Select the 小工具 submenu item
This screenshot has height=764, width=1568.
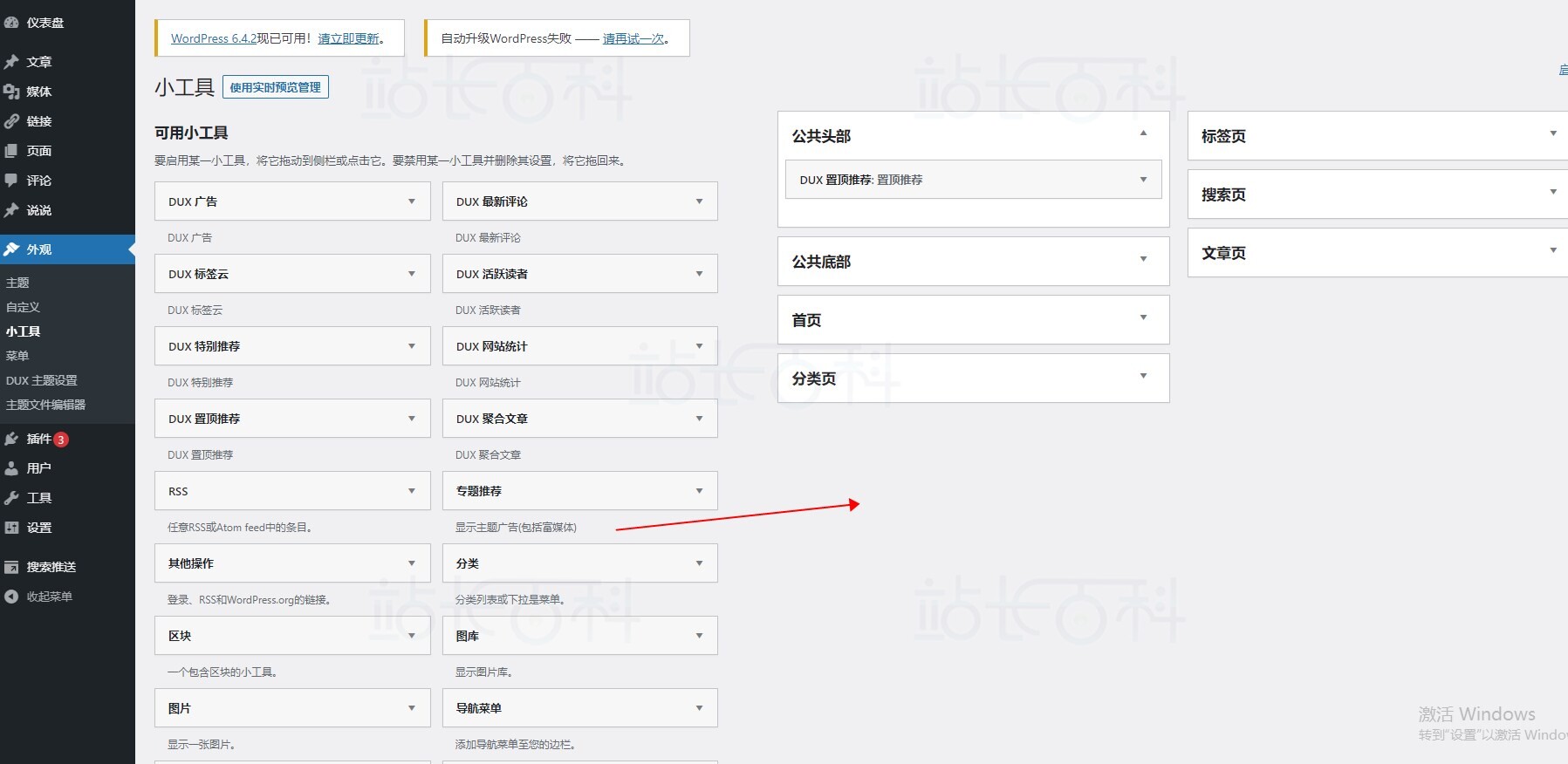(24, 331)
